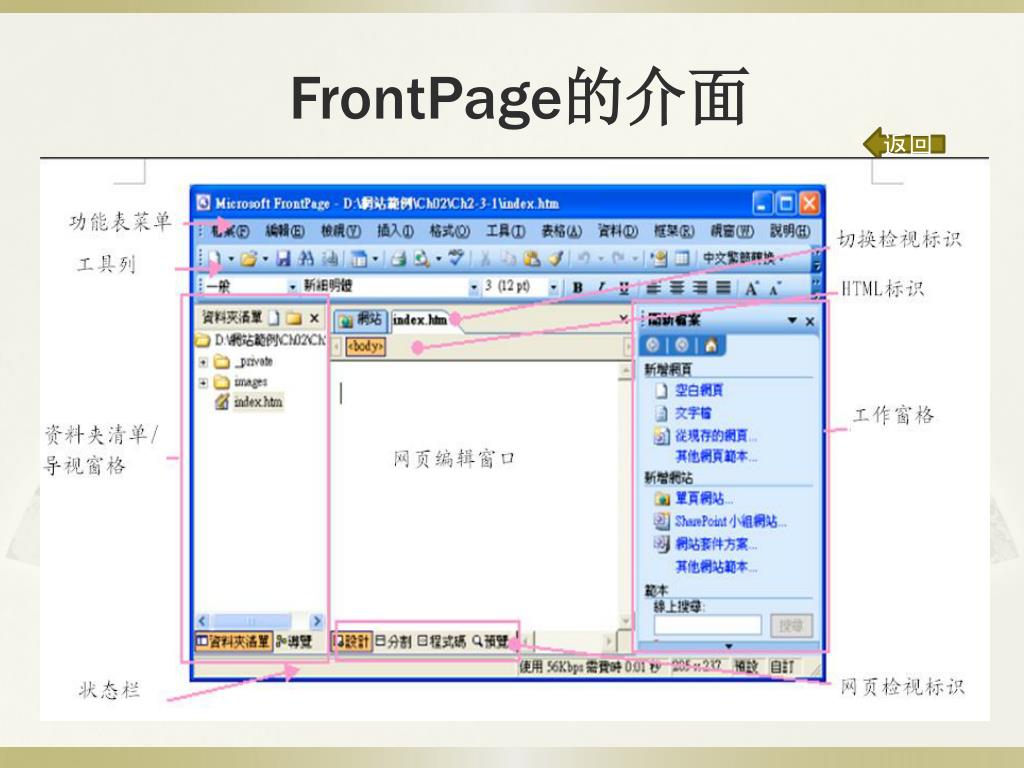The height and width of the screenshot is (768, 1024).
Task: Click the Insert Table grid icon
Action: [682, 259]
